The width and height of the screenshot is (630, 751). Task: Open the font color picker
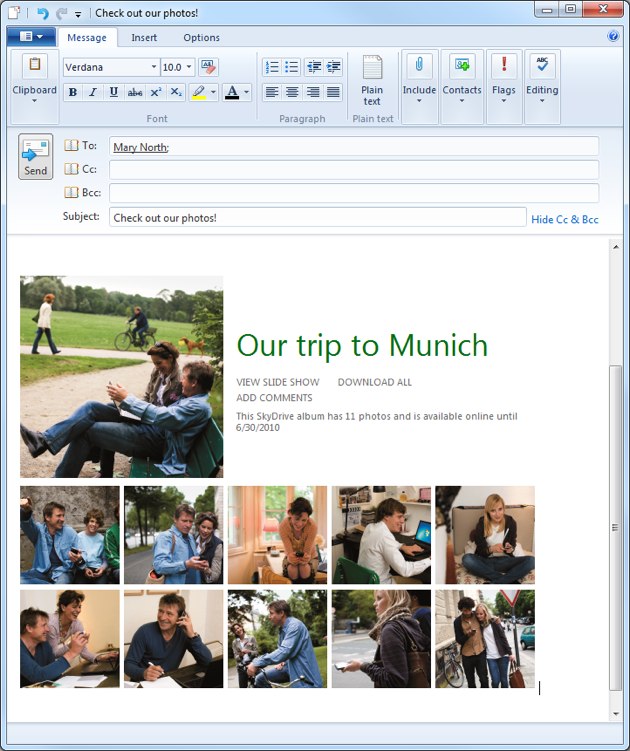point(243,92)
